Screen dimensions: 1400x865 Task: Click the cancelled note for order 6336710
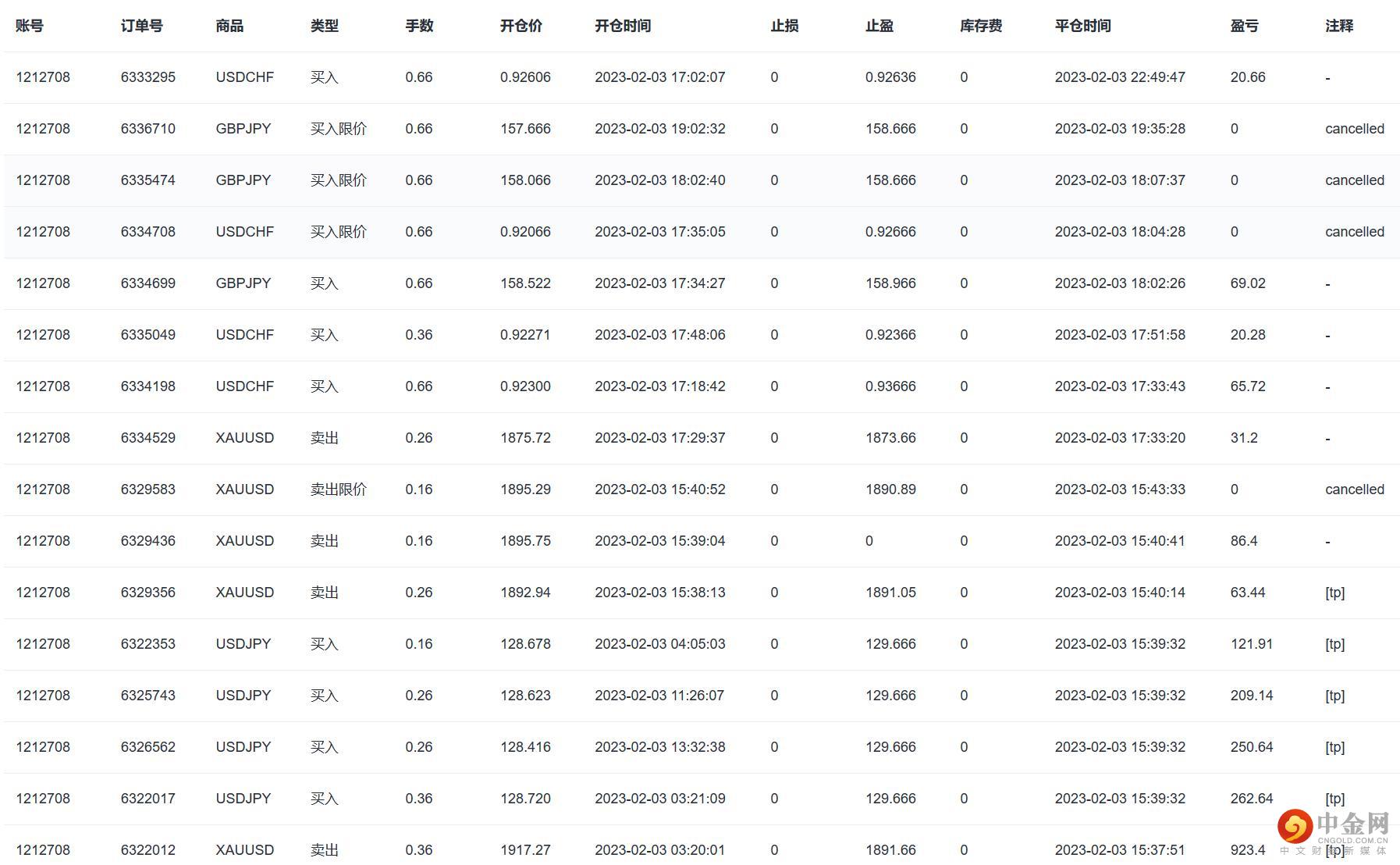tap(1355, 128)
